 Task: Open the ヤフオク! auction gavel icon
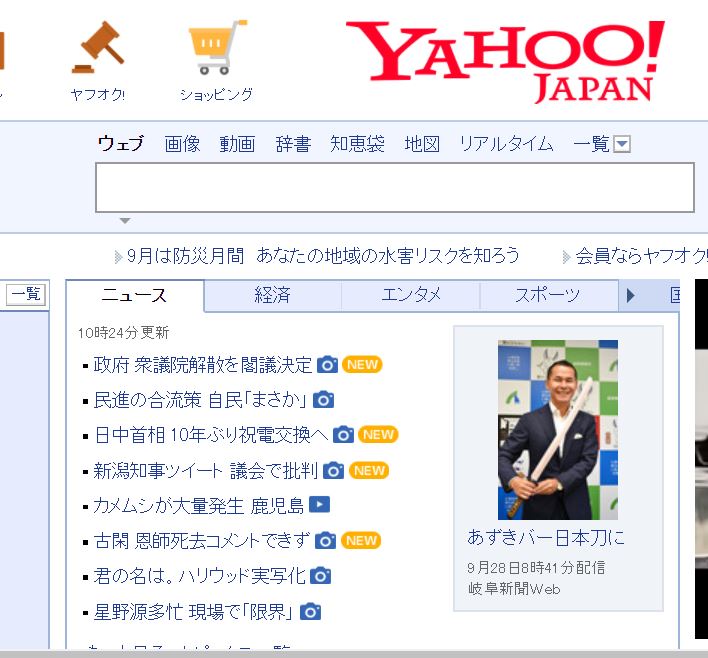pos(98,47)
